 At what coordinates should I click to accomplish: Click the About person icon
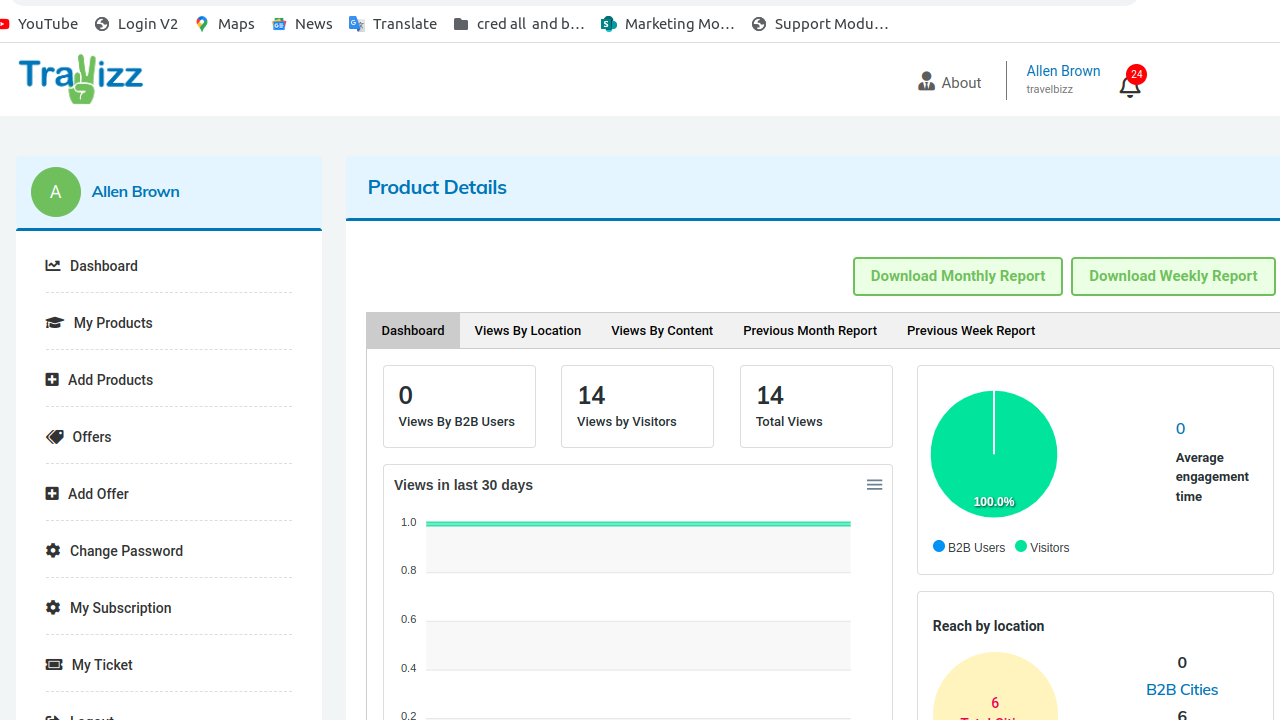coord(926,82)
